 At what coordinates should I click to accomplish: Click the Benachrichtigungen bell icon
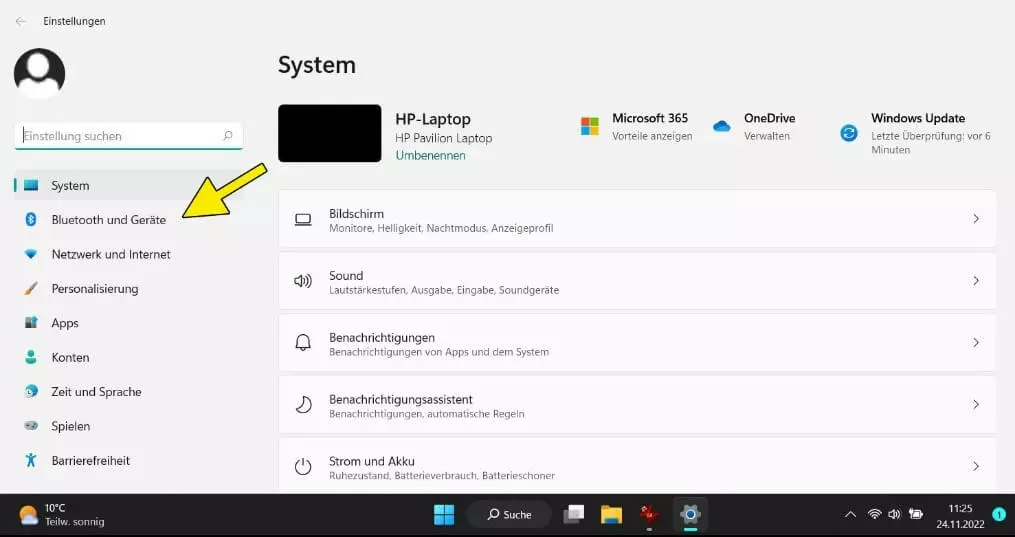[303, 343]
